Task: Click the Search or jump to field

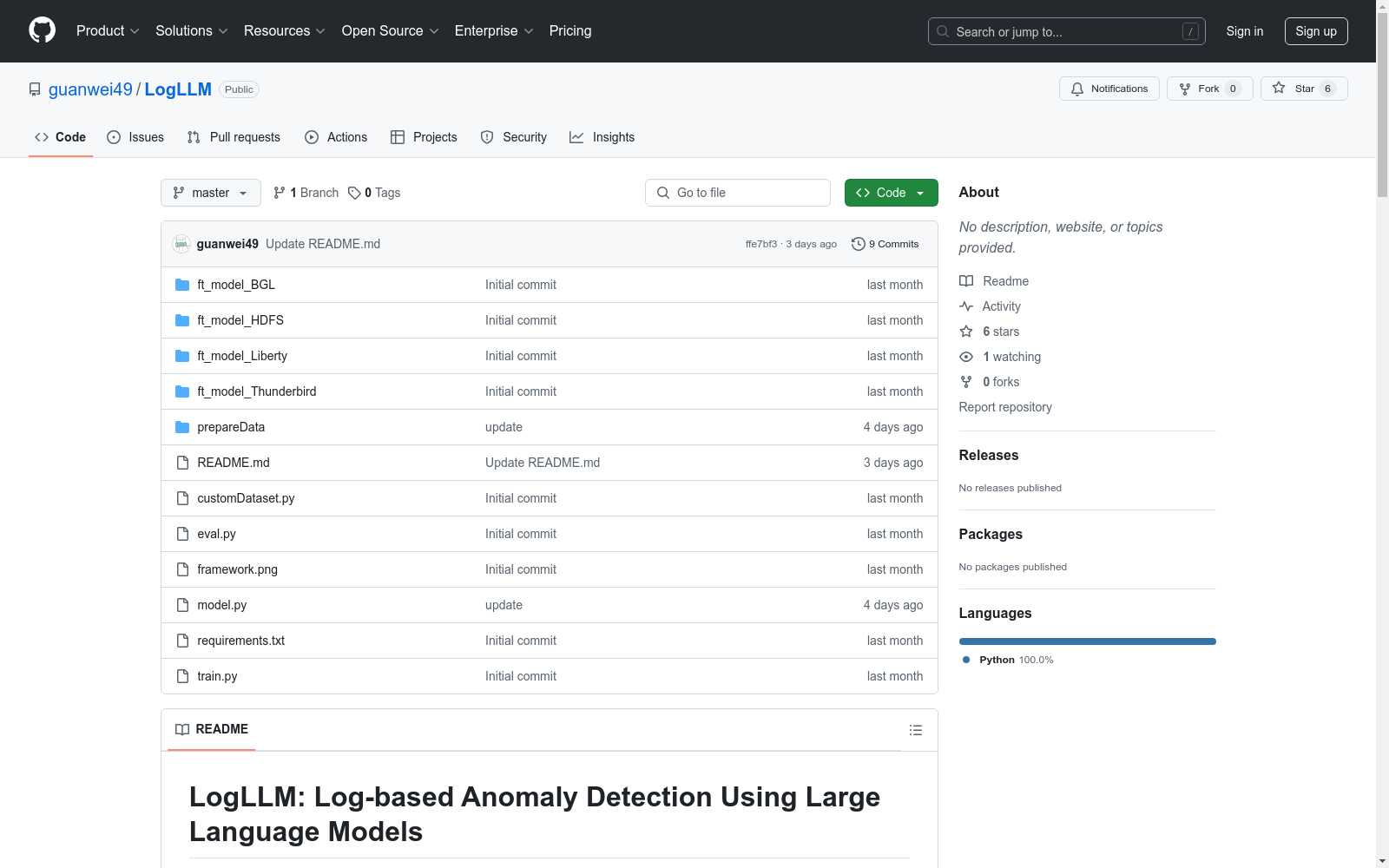Action: coord(1067,31)
